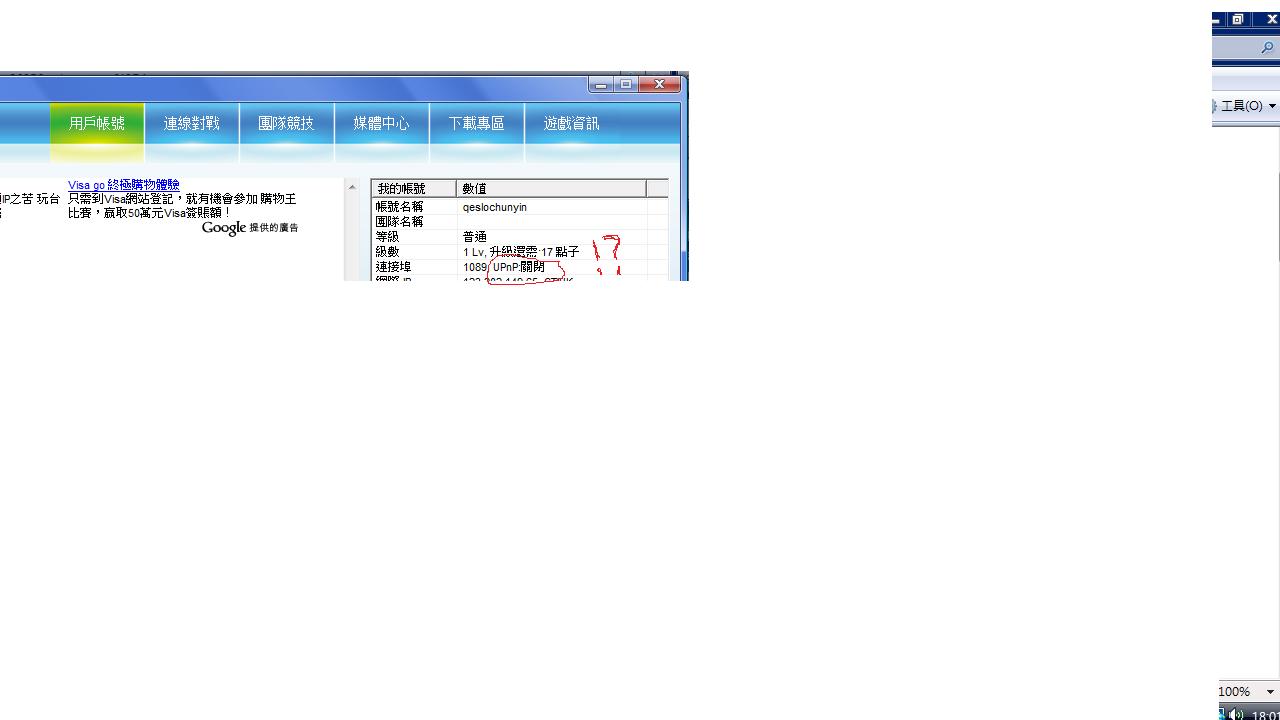This screenshot has height=720, width=1280.
Task: Close the game platform window
Action: click(x=660, y=85)
